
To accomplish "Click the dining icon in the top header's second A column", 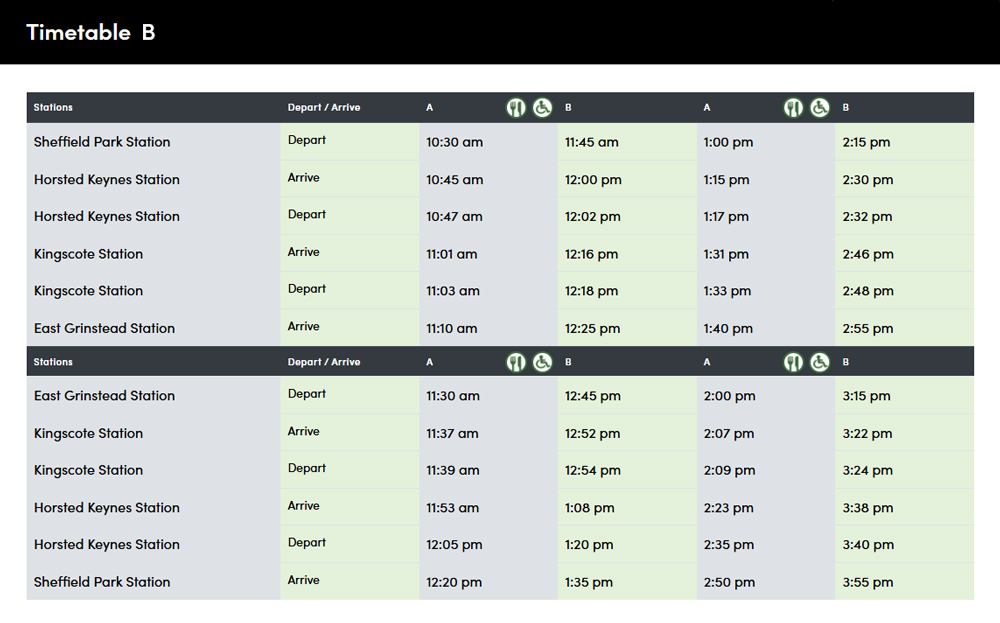I will coord(793,108).
